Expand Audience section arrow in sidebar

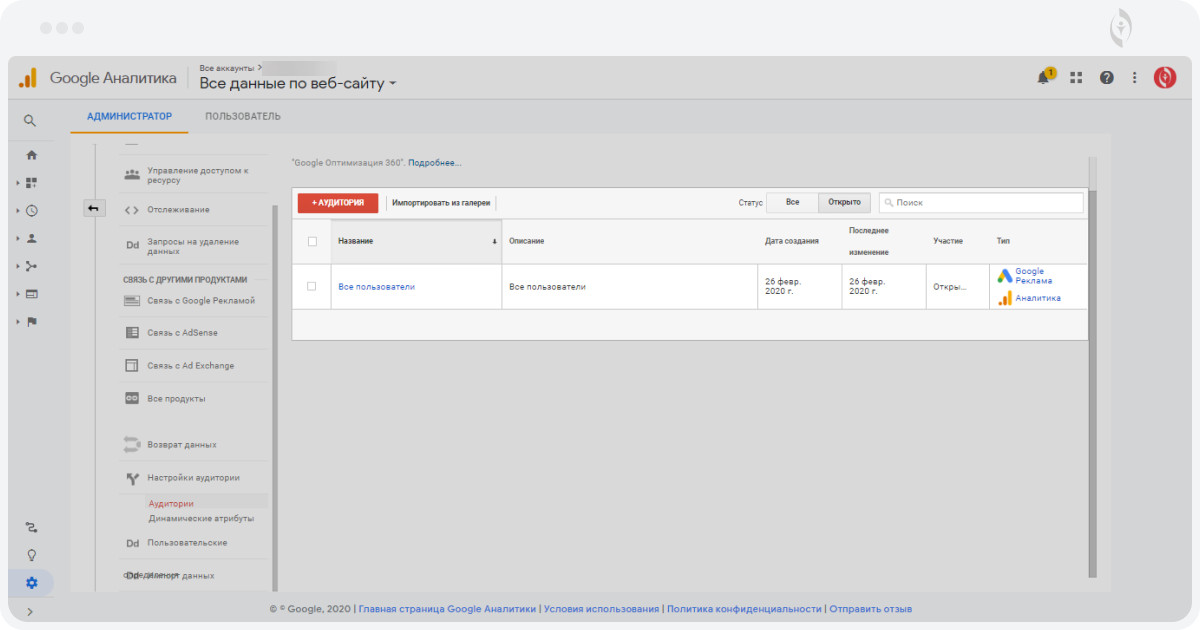pyautogui.click(x=18, y=238)
